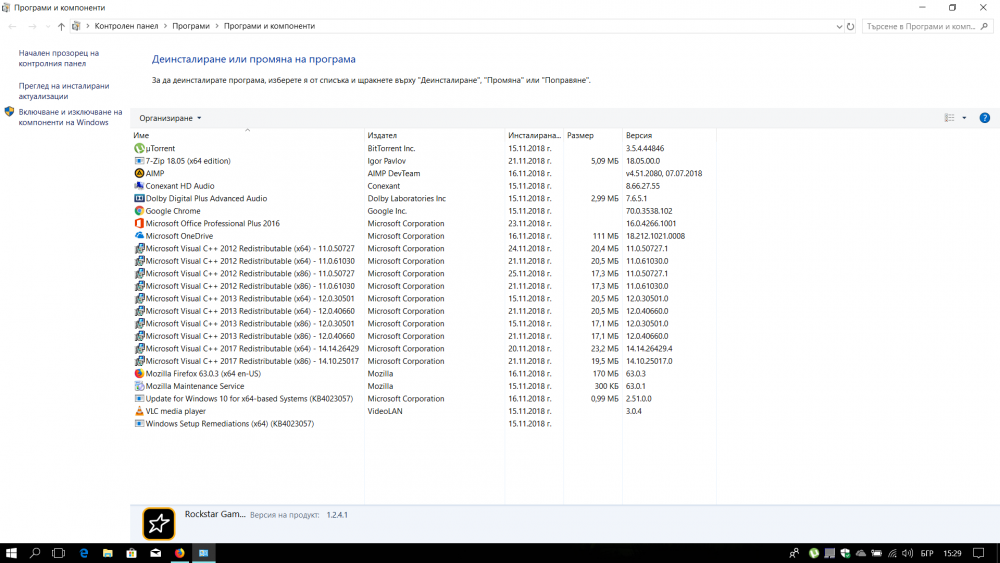This screenshot has width=1000, height=563.
Task: Select the VLC media player cone icon
Action: point(139,411)
